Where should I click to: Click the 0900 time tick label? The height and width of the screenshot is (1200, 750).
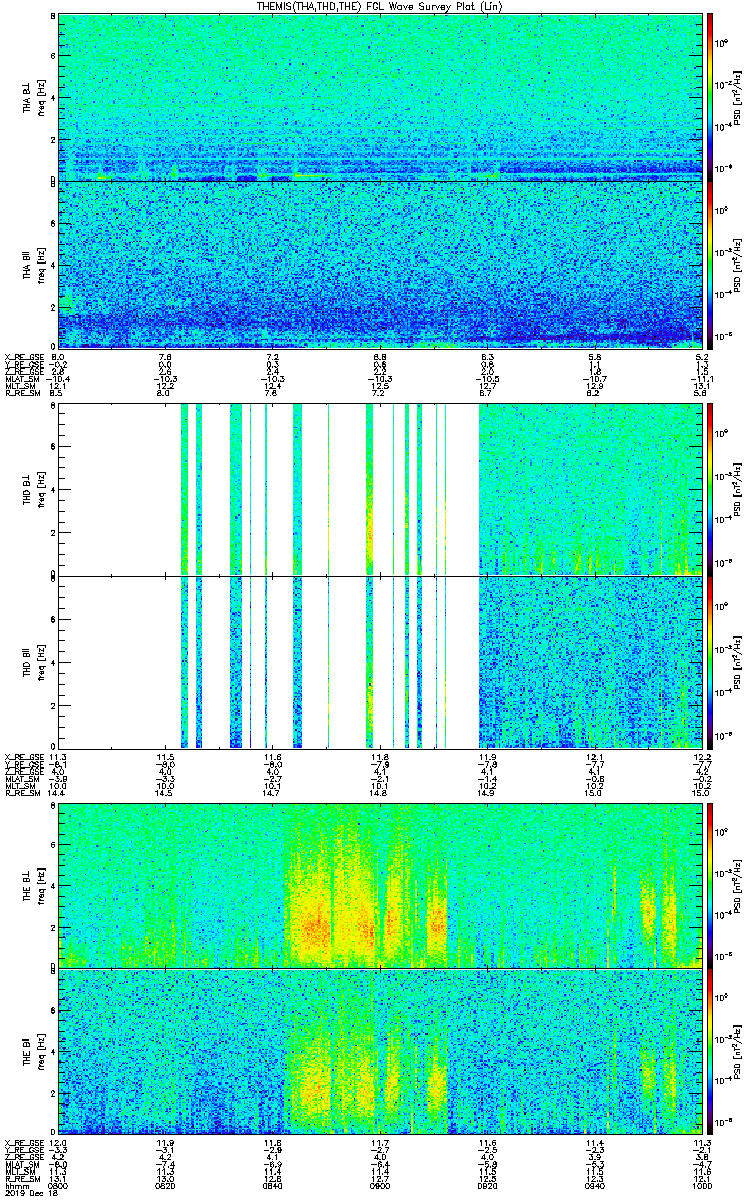[x=380, y=1185]
